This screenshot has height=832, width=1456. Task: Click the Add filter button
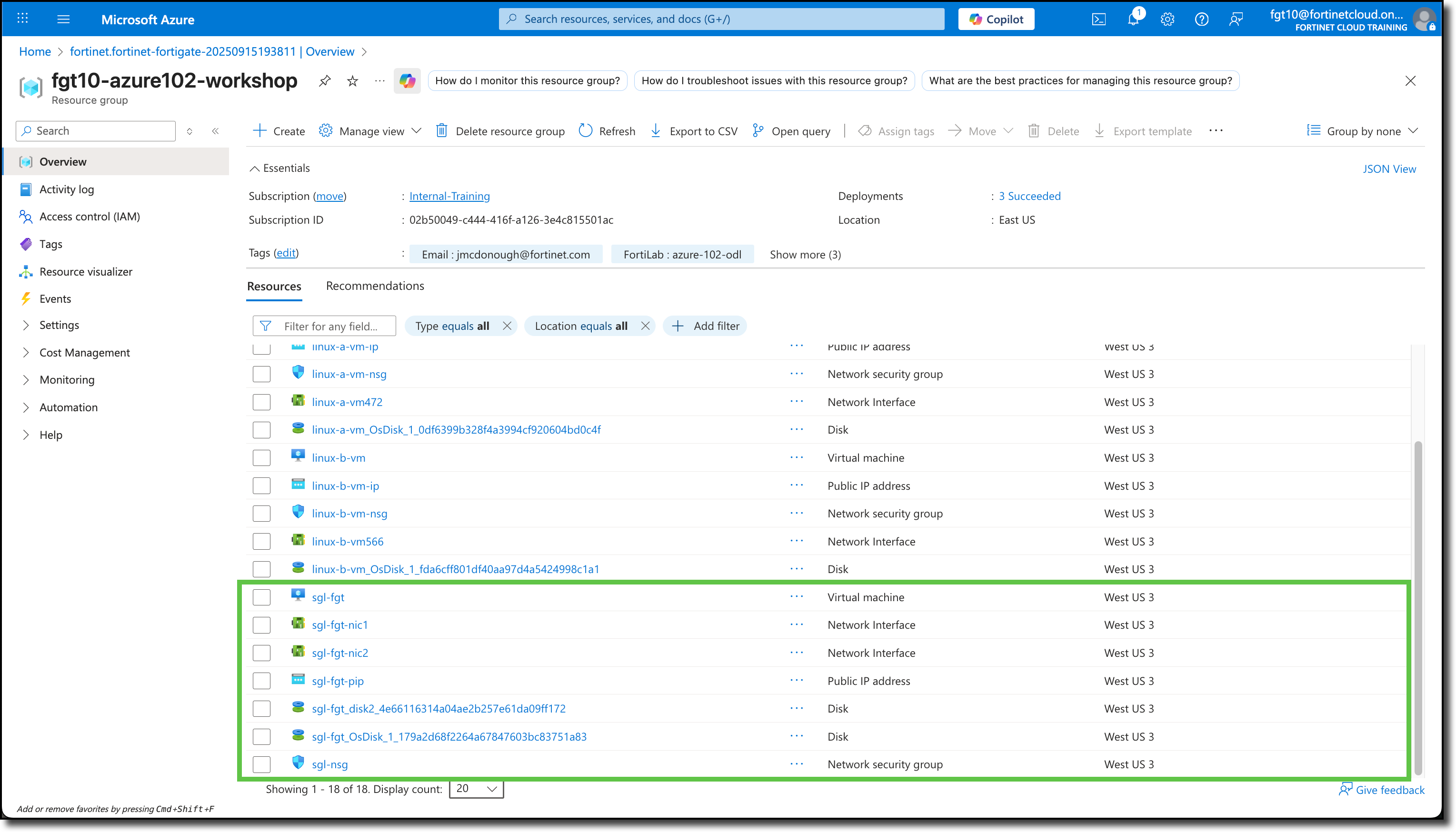pyautogui.click(x=705, y=326)
